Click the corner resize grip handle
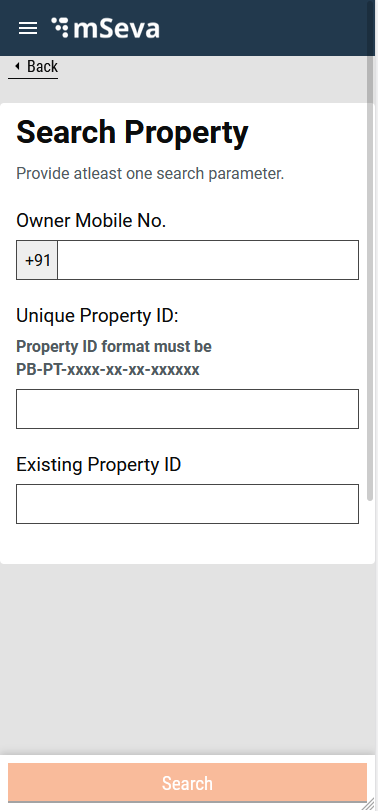Image resolution: width=378 pixels, height=811 pixels. [x=368, y=803]
